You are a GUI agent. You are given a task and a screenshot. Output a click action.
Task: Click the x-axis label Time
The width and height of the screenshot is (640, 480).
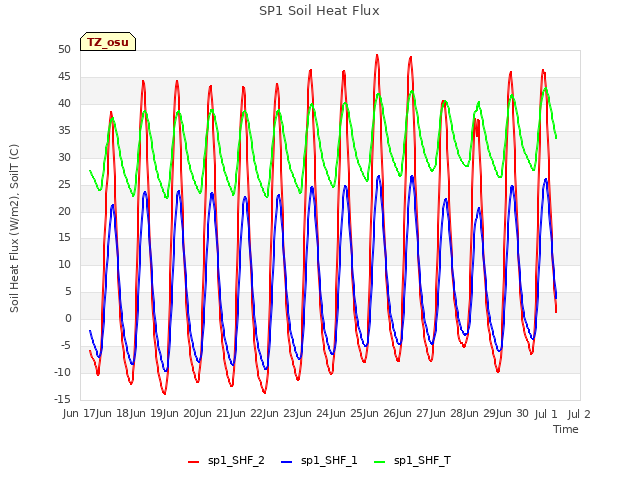[566, 429]
